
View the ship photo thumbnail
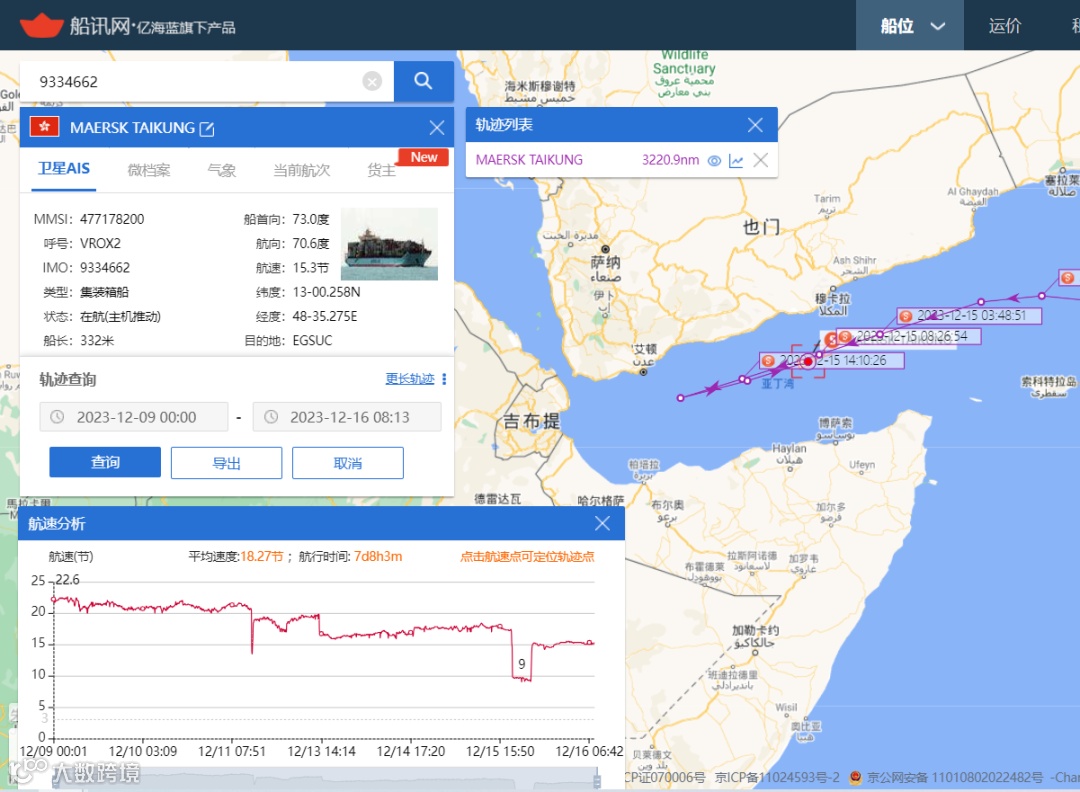(x=389, y=244)
